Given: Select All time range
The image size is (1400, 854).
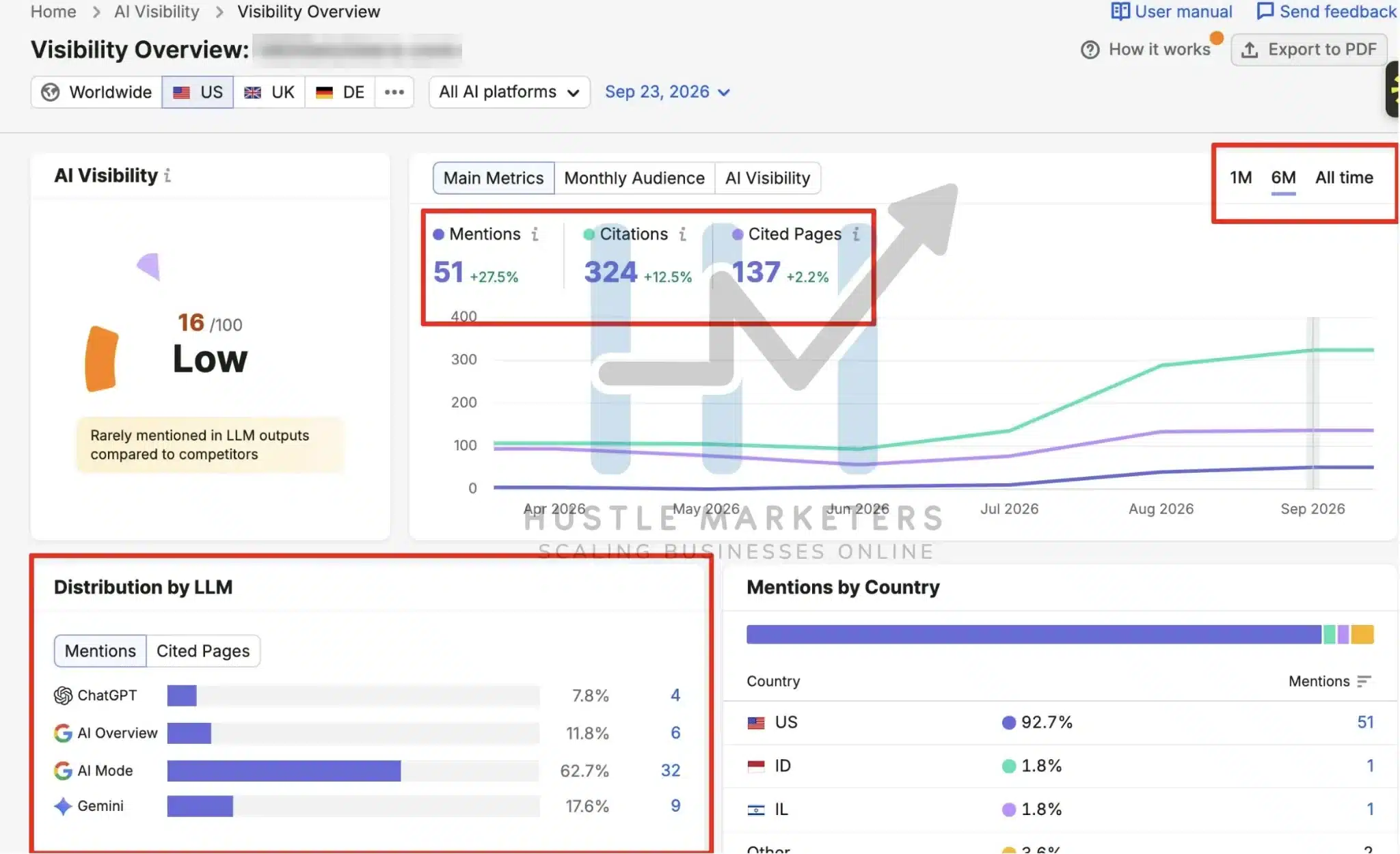Looking at the screenshot, I should [1344, 178].
